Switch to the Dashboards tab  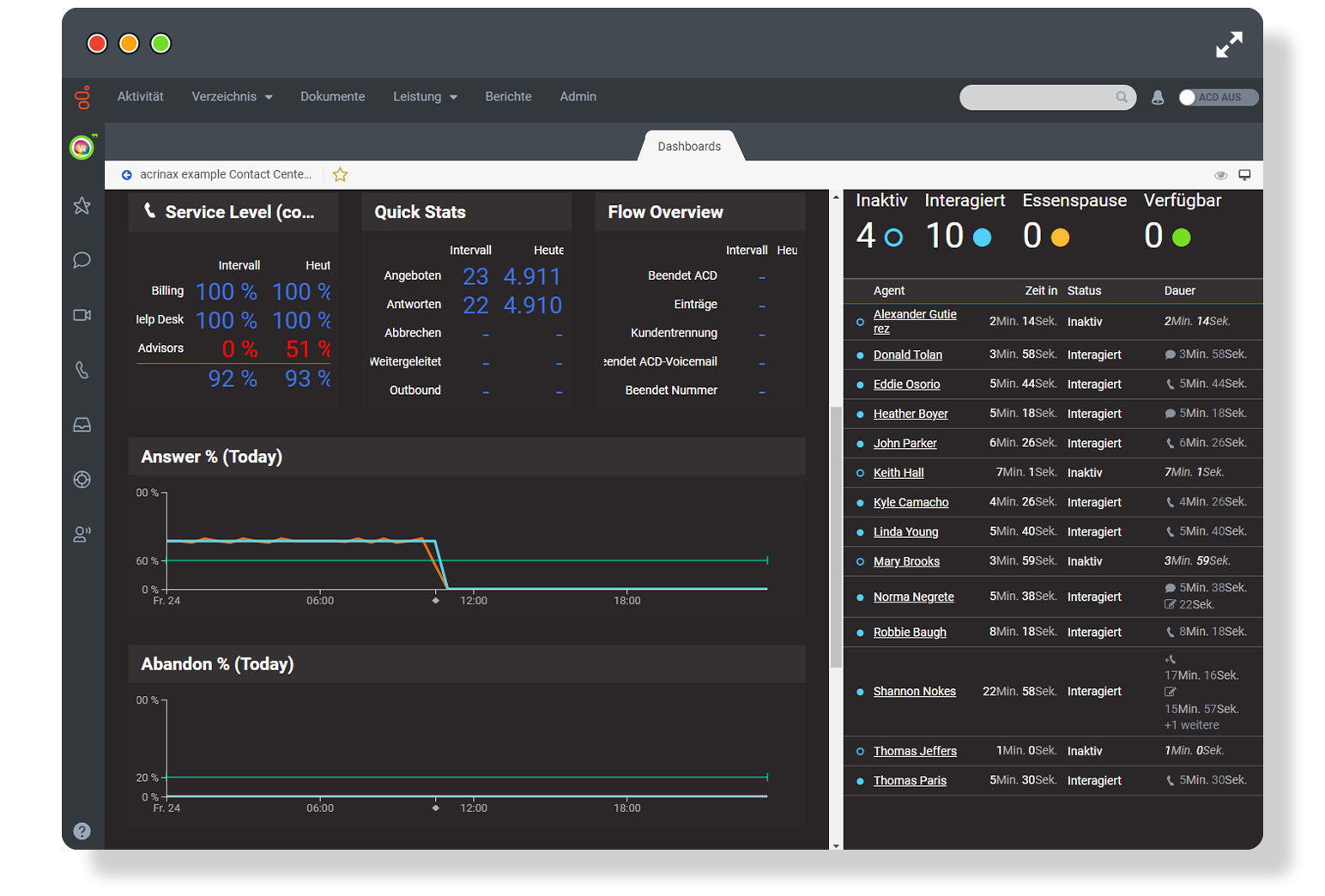point(689,146)
